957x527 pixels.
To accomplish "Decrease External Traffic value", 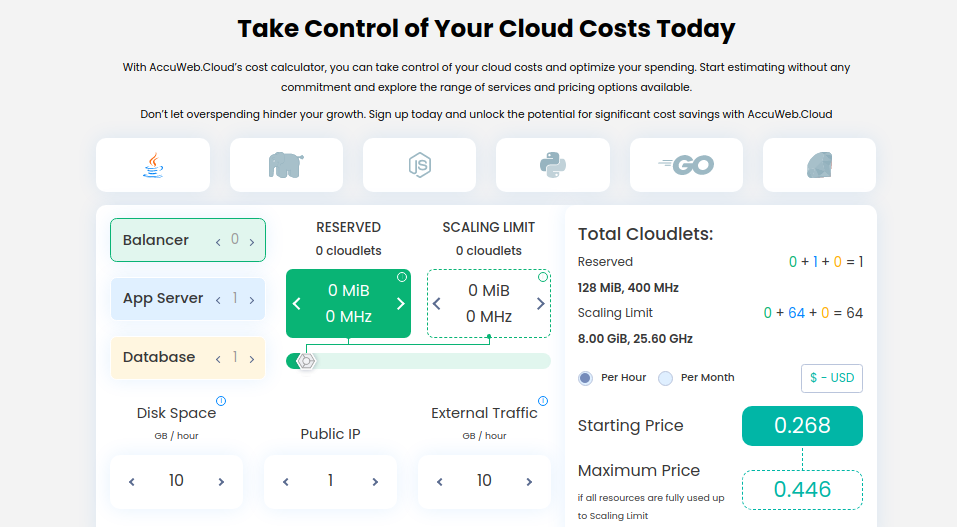I will (440, 482).
